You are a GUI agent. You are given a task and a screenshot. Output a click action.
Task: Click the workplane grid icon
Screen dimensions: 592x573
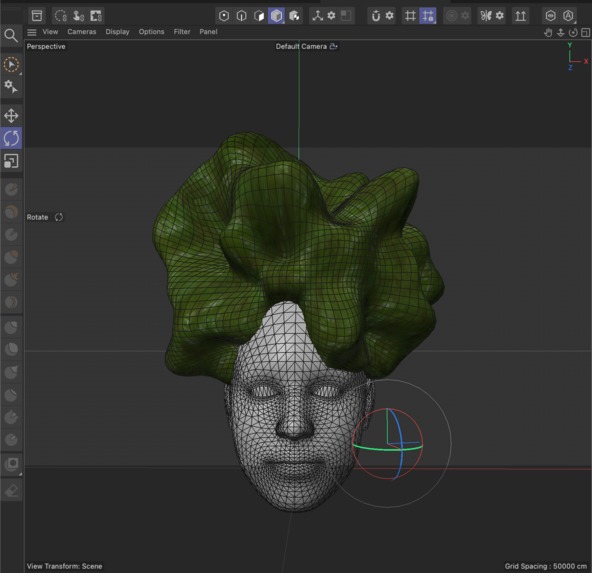pos(410,16)
